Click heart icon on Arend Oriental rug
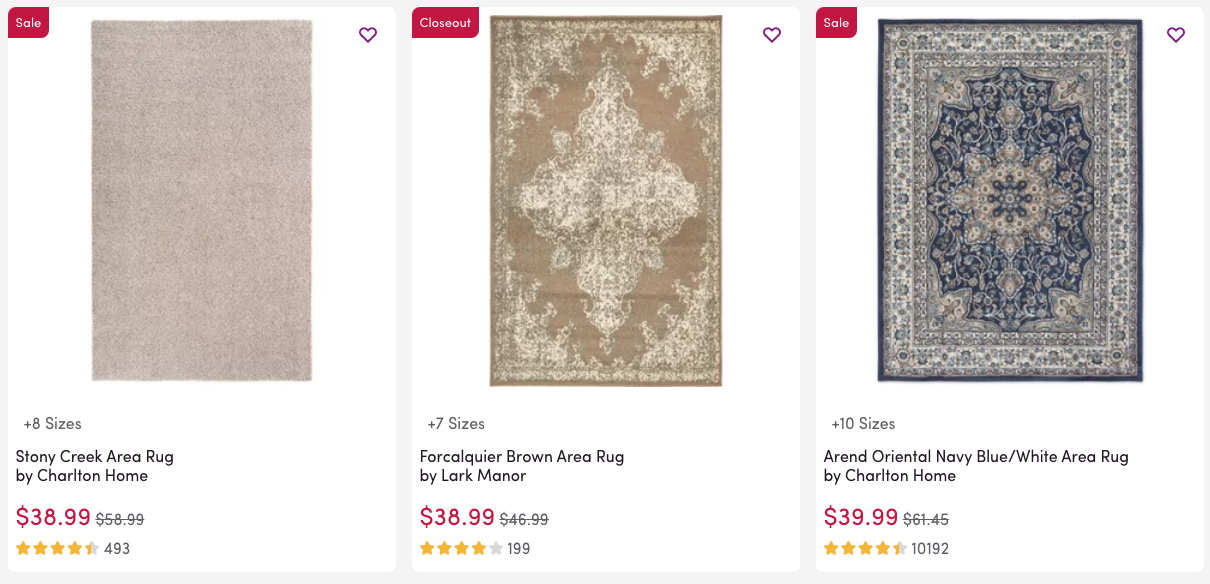 1176,35
